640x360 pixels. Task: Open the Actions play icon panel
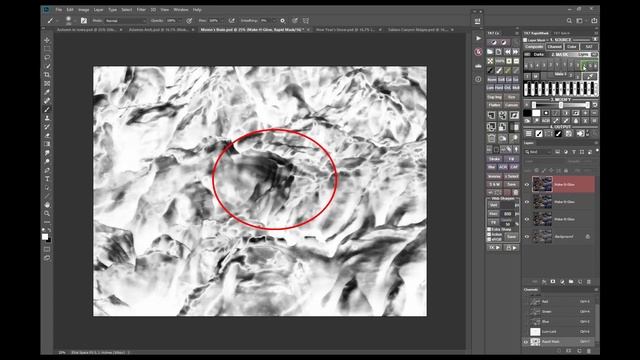[x=478, y=38]
